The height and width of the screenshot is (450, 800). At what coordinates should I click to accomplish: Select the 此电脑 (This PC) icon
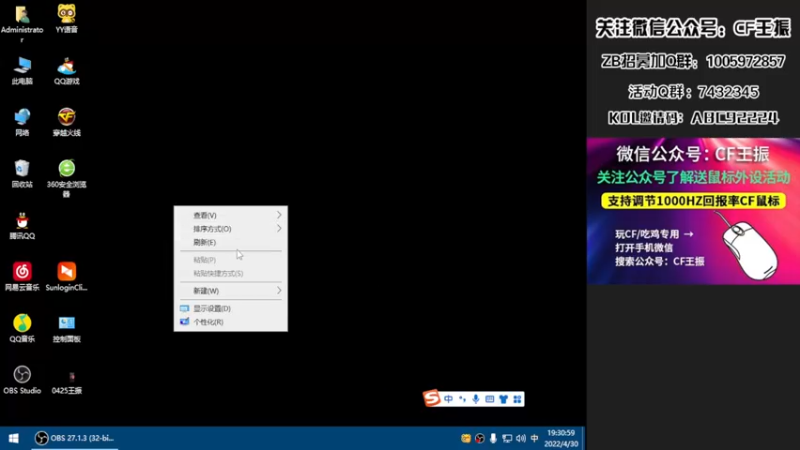click(22, 71)
